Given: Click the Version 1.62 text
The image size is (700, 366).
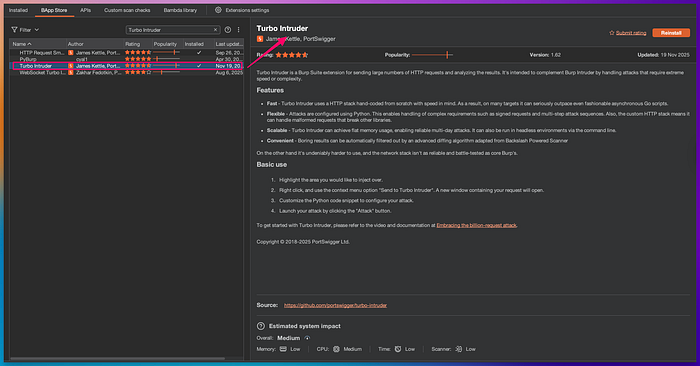Looking at the screenshot, I should pos(545,55).
